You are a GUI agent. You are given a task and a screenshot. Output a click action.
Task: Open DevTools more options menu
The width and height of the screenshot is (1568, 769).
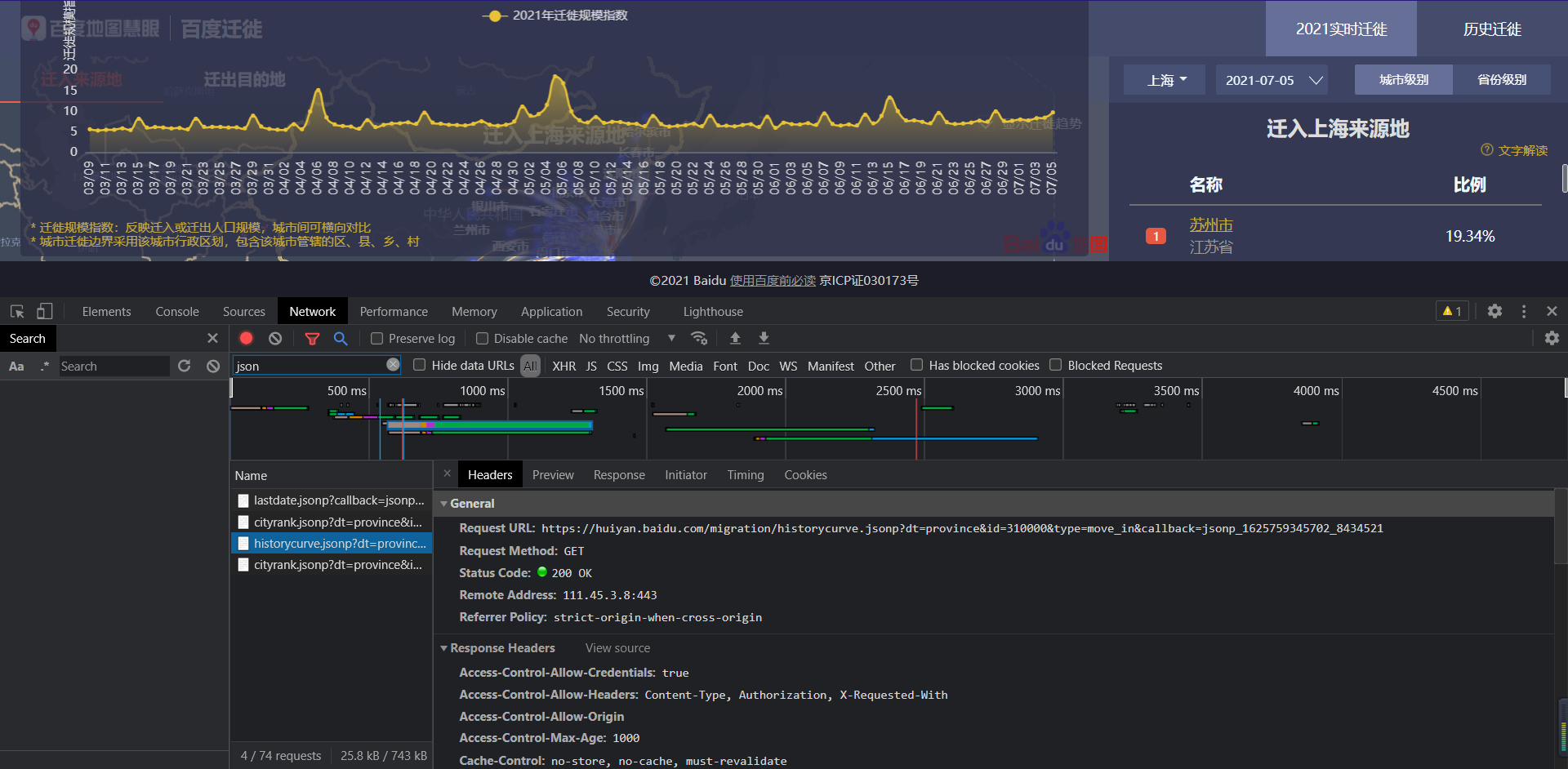pos(1524,311)
